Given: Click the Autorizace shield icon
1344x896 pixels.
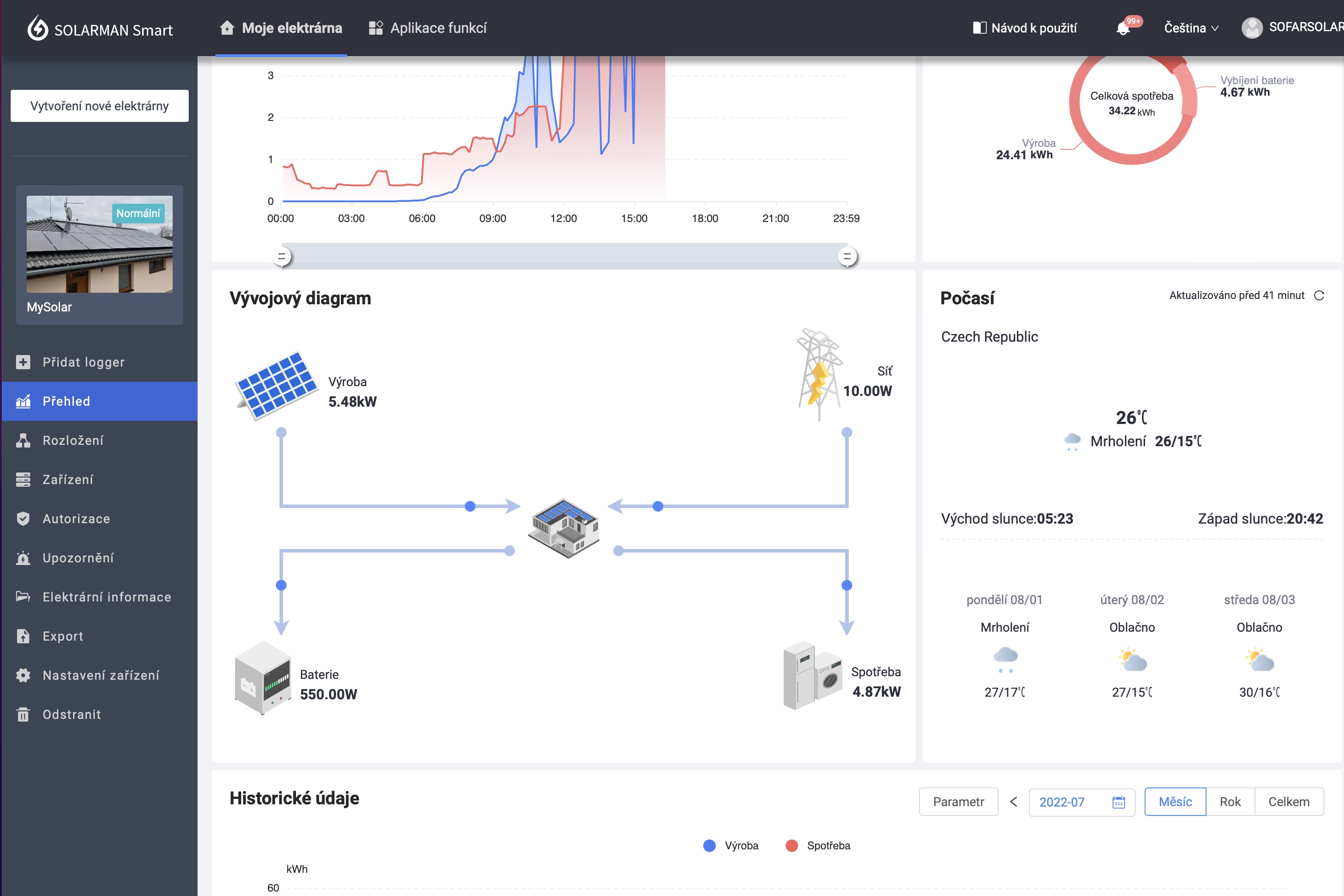Looking at the screenshot, I should (x=23, y=519).
